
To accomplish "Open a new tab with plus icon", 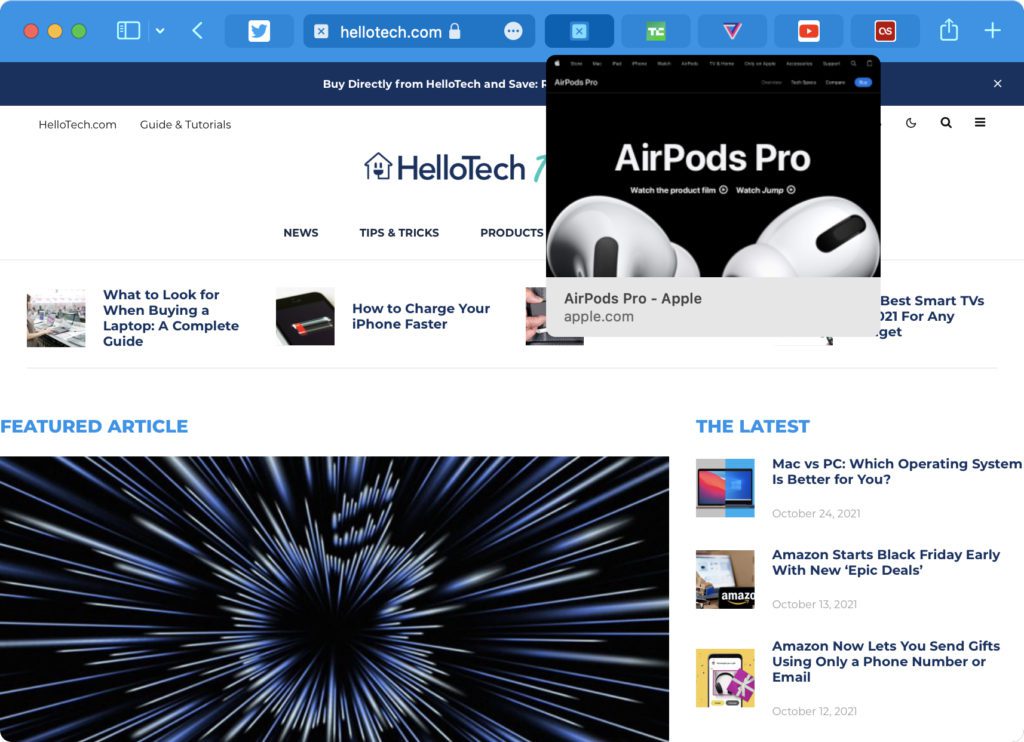I will click(992, 31).
